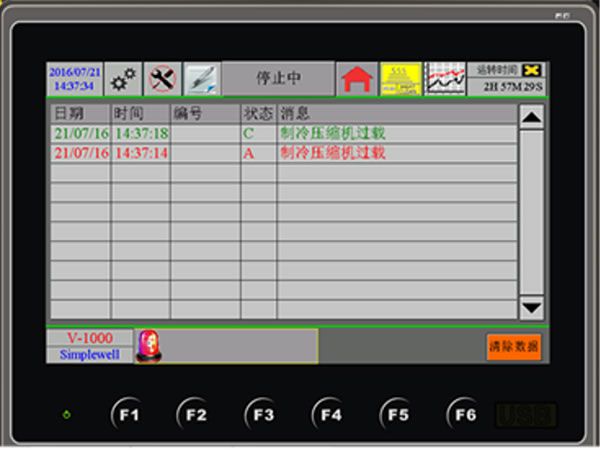This screenshot has width=600, height=450.
Task: Open the yellow program steps icon
Action: [x=401, y=79]
